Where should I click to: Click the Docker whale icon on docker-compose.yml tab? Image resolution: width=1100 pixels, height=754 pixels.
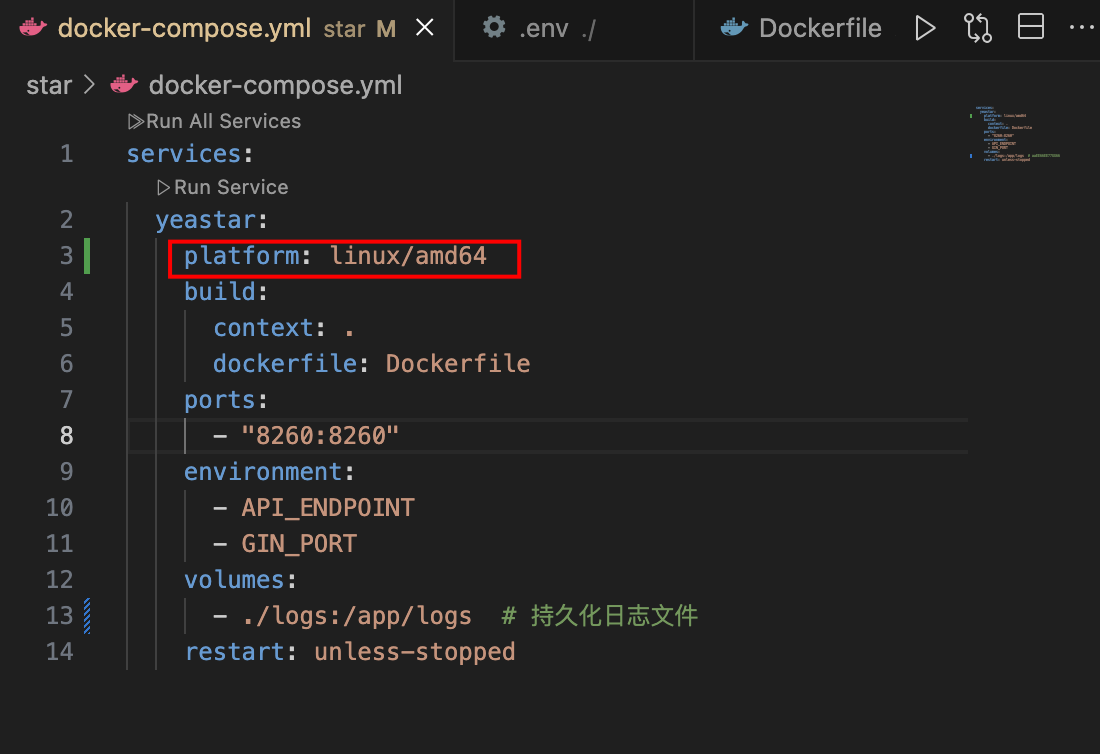tap(33, 28)
